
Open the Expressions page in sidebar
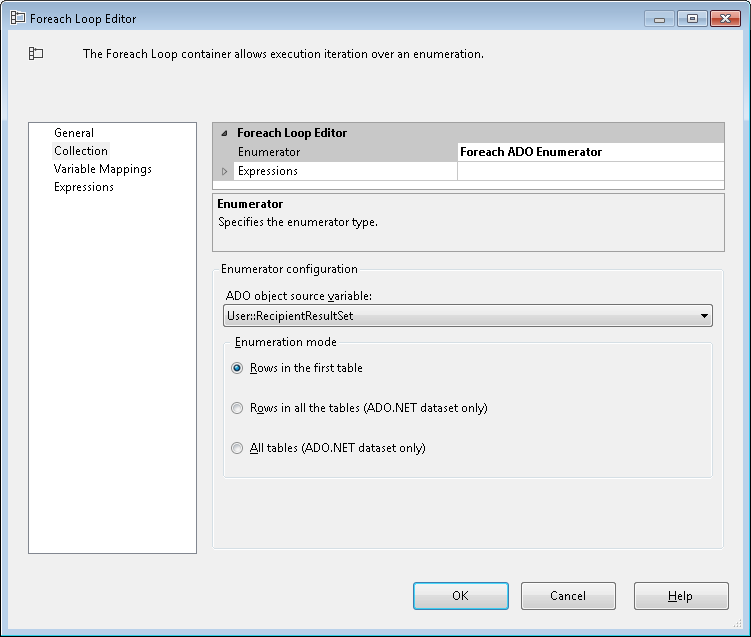click(x=84, y=187)
